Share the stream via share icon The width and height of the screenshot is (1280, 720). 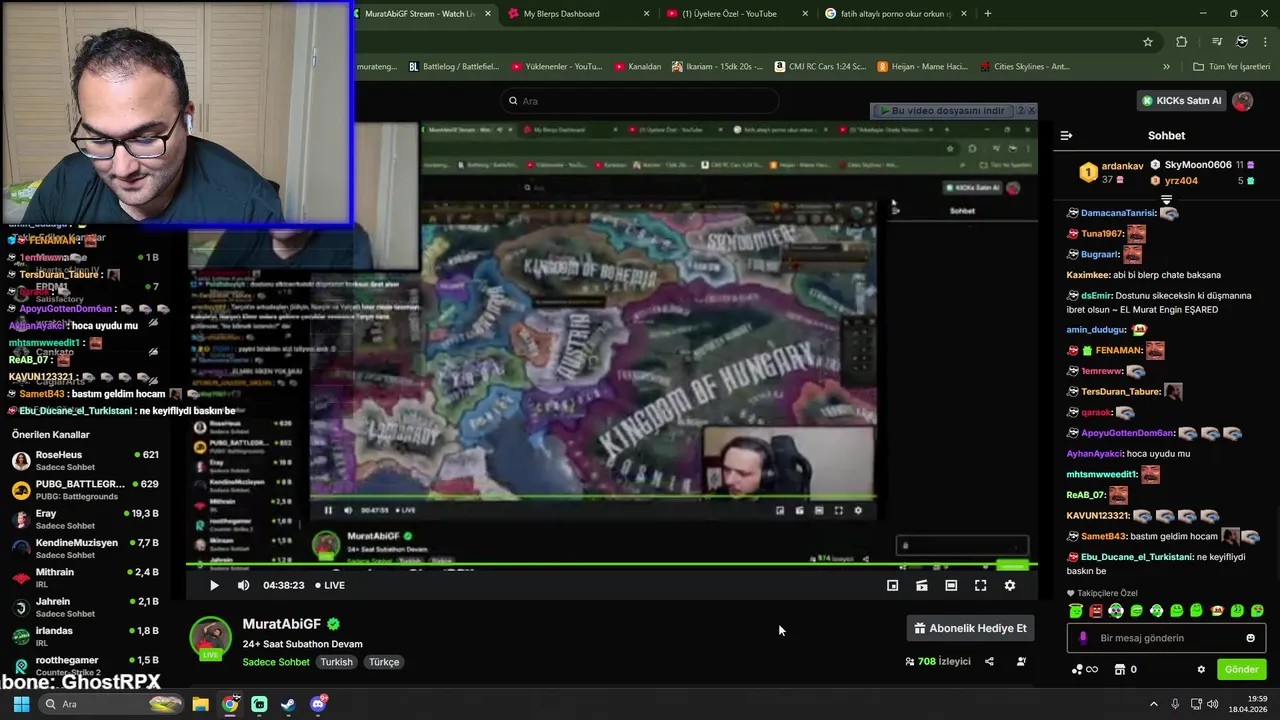(x=989, y=661)
